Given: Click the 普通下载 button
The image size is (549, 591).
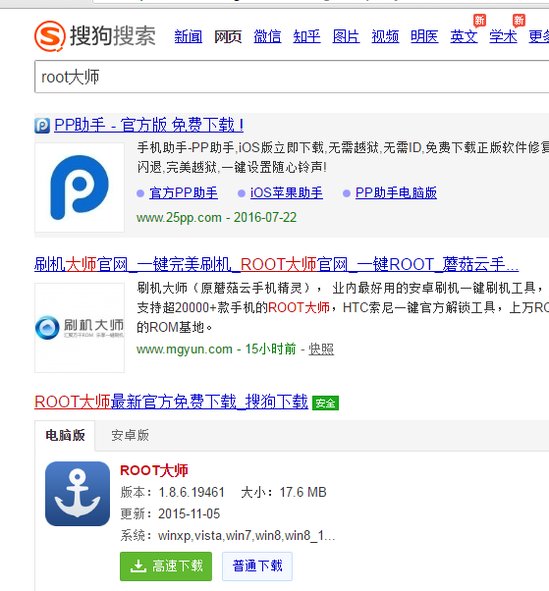Looking at the screenshot, I should coord(257,566).
